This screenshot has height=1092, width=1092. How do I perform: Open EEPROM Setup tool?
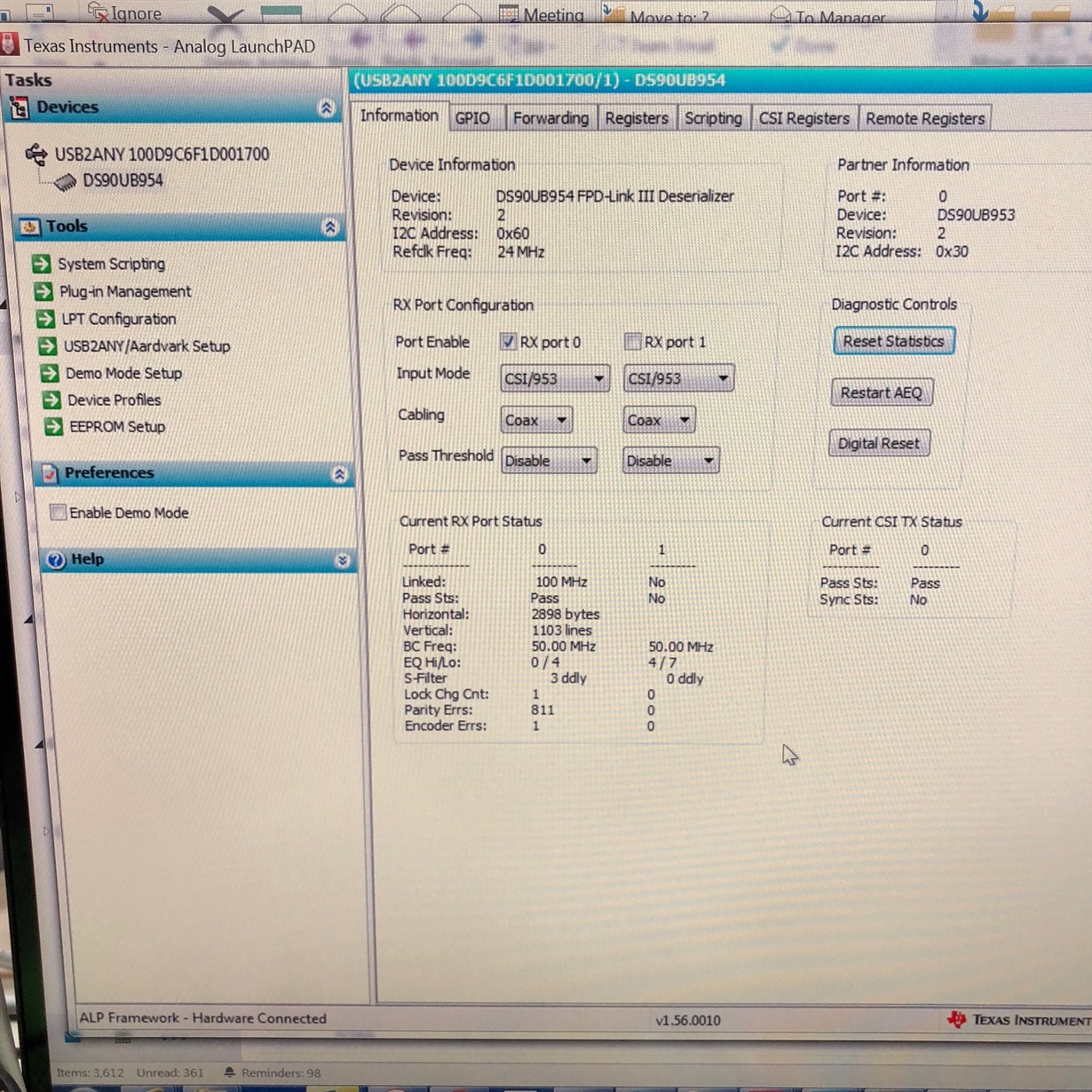[x=117, y=427]
